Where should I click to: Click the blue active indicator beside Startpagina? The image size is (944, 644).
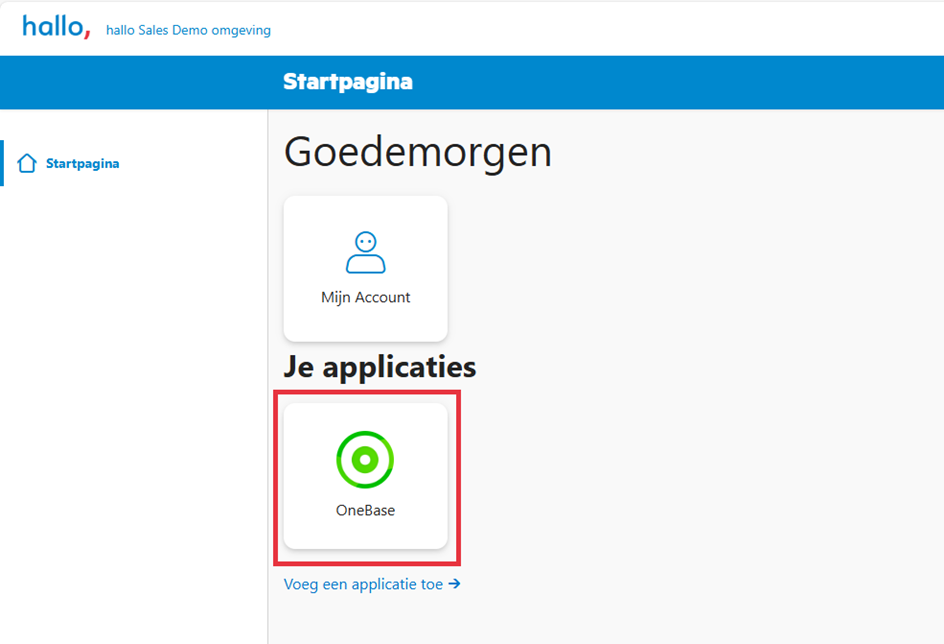click(3, 162)
